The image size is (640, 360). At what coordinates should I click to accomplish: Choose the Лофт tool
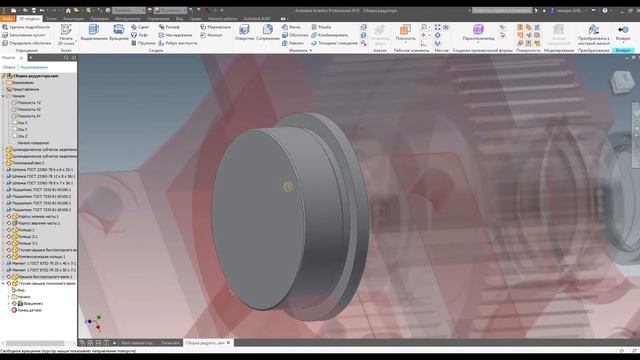[140, 35]
